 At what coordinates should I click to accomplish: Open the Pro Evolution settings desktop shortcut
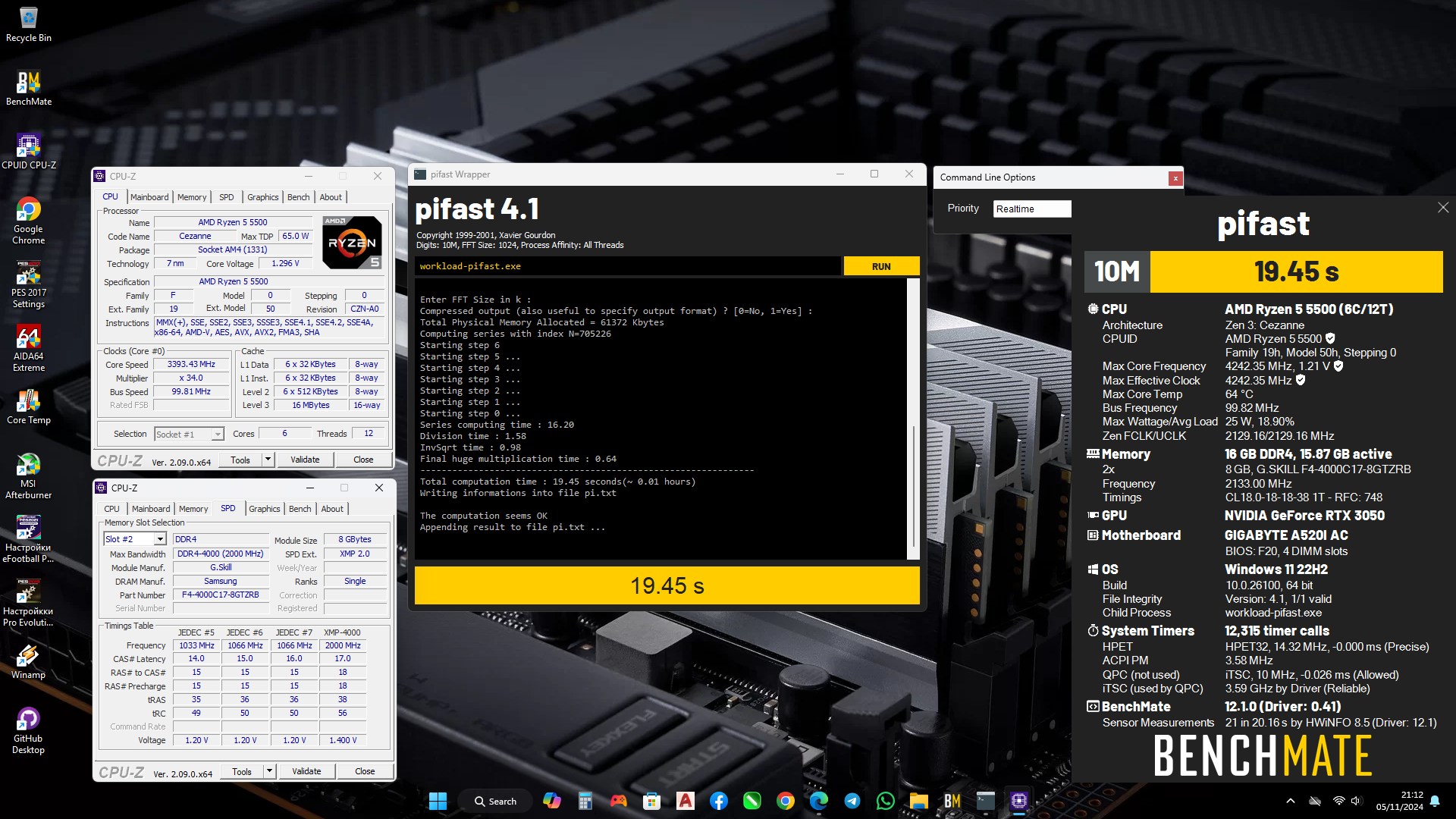click(28, 603)
